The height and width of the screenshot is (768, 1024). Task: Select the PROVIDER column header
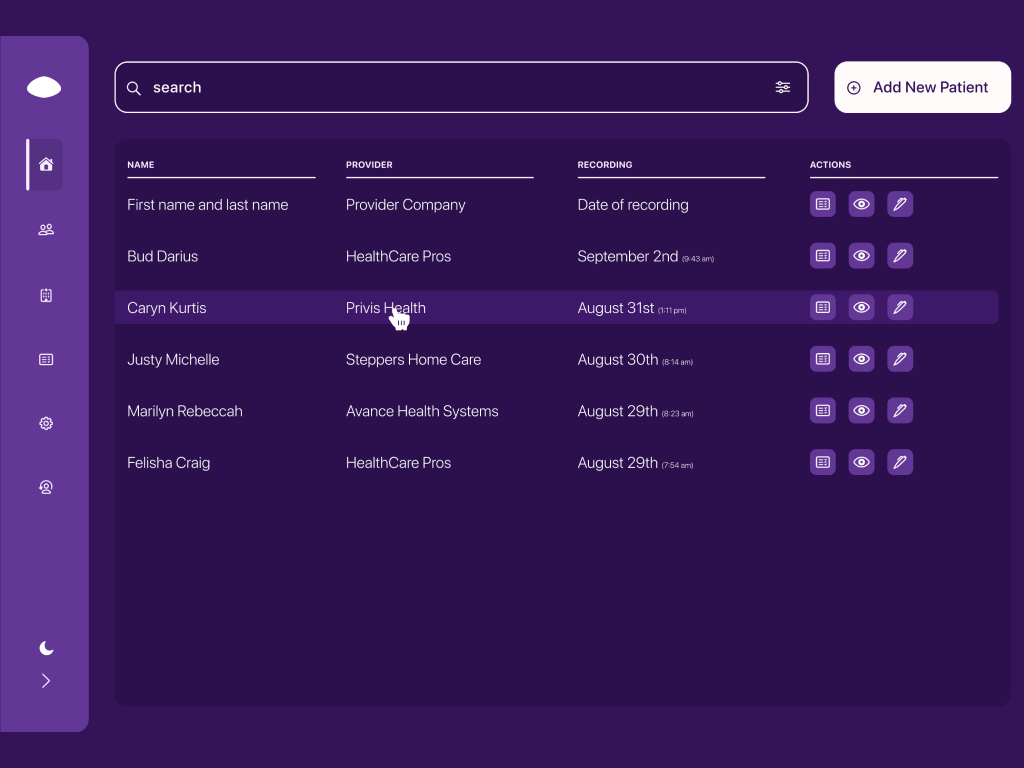369,165
